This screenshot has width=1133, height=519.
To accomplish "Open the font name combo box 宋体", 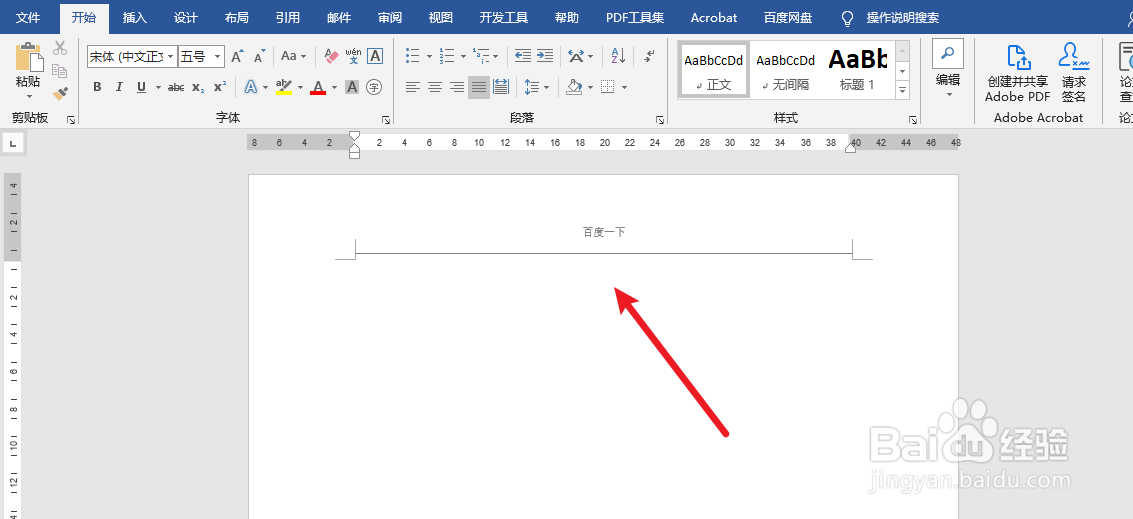I will tap(132, 56).
